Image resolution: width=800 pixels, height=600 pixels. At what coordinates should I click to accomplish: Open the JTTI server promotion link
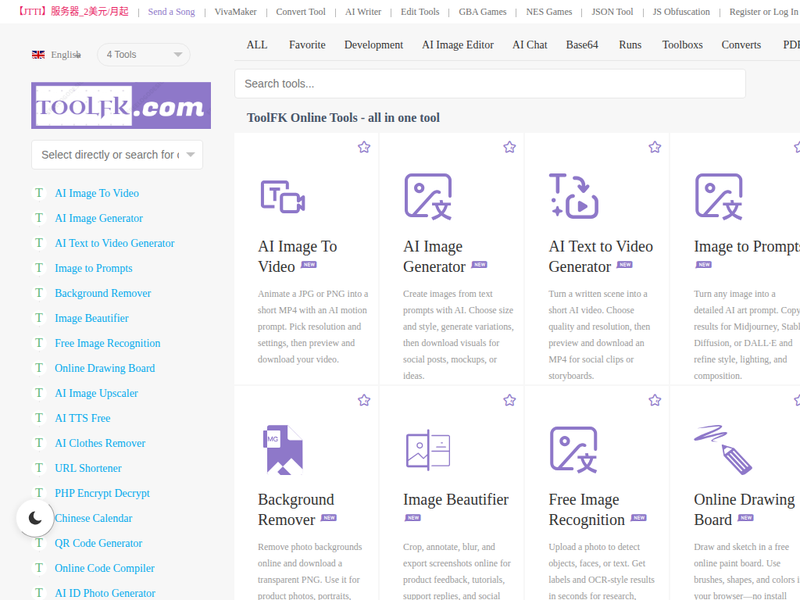point(72,11)
